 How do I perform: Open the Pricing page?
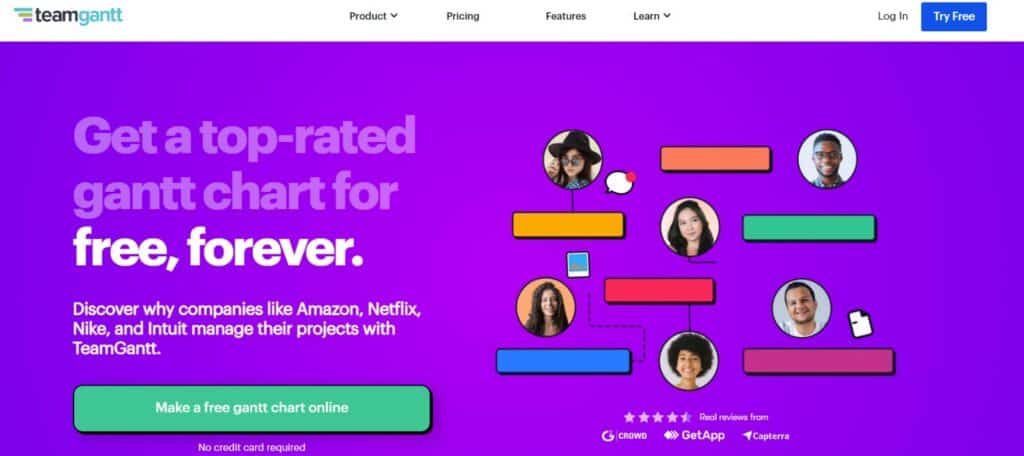(463, 16)
